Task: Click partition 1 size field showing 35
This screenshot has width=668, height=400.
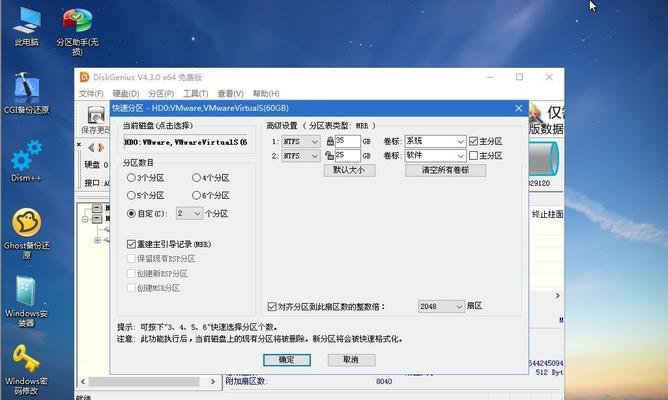Action: click(348, 141)
